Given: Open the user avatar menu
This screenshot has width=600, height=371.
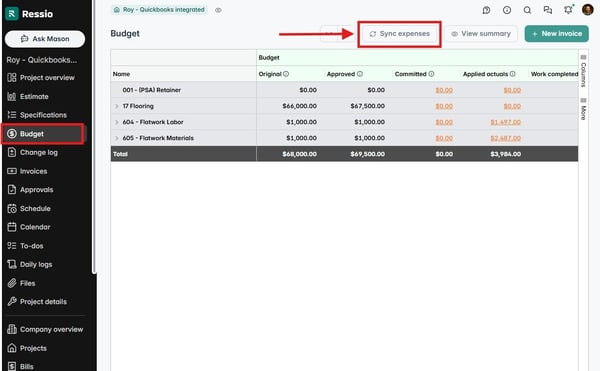Looking at the screenshot, I should point(587,10).
